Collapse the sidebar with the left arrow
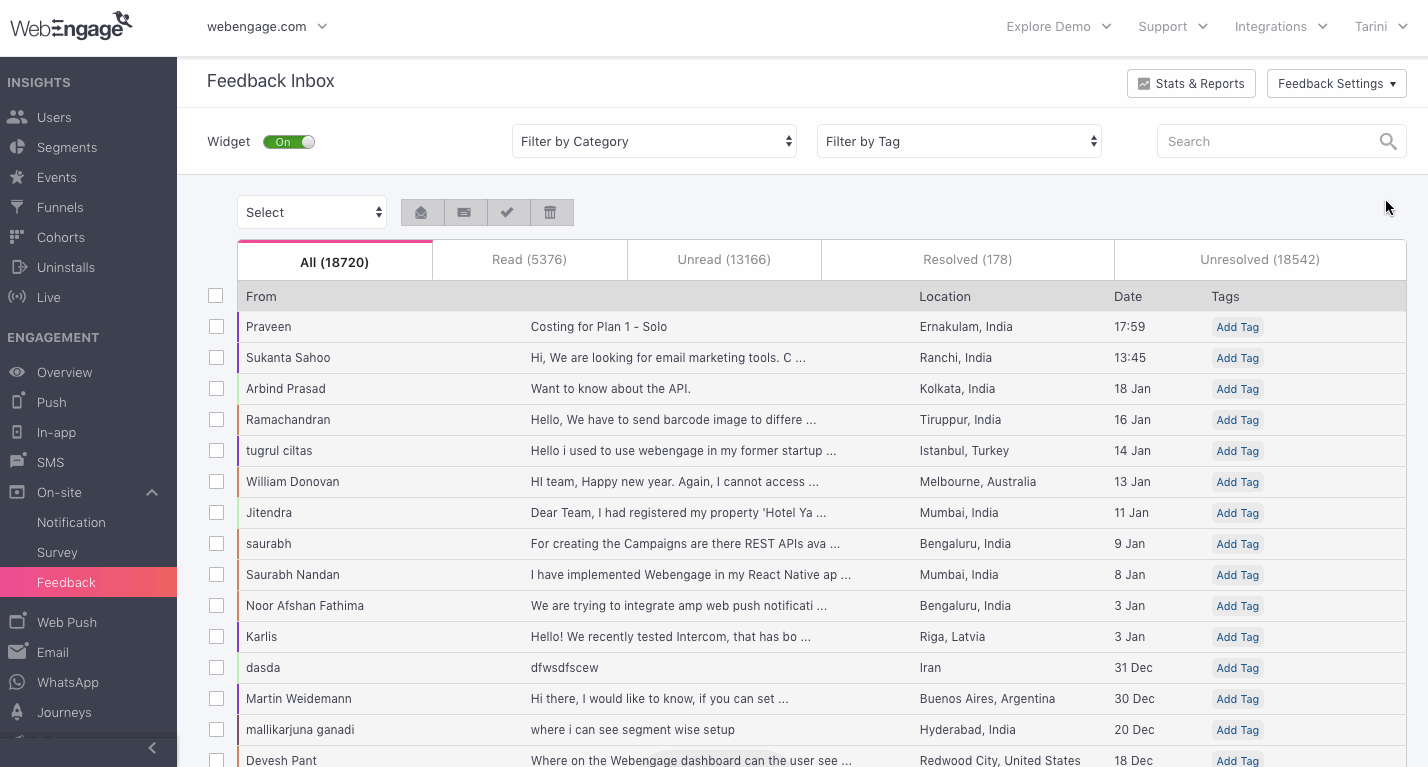The height and width of the screenshot is (767, 1428). [x=152, y=748]
